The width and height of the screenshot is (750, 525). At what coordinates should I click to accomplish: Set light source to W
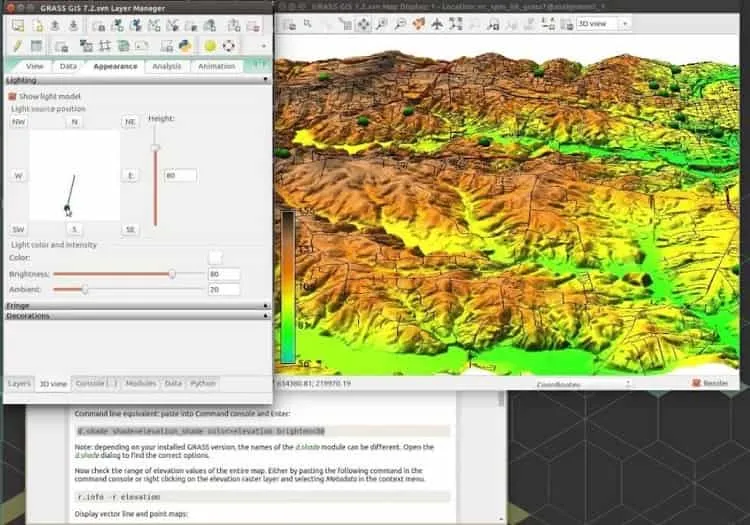click(x=19, y=175)
